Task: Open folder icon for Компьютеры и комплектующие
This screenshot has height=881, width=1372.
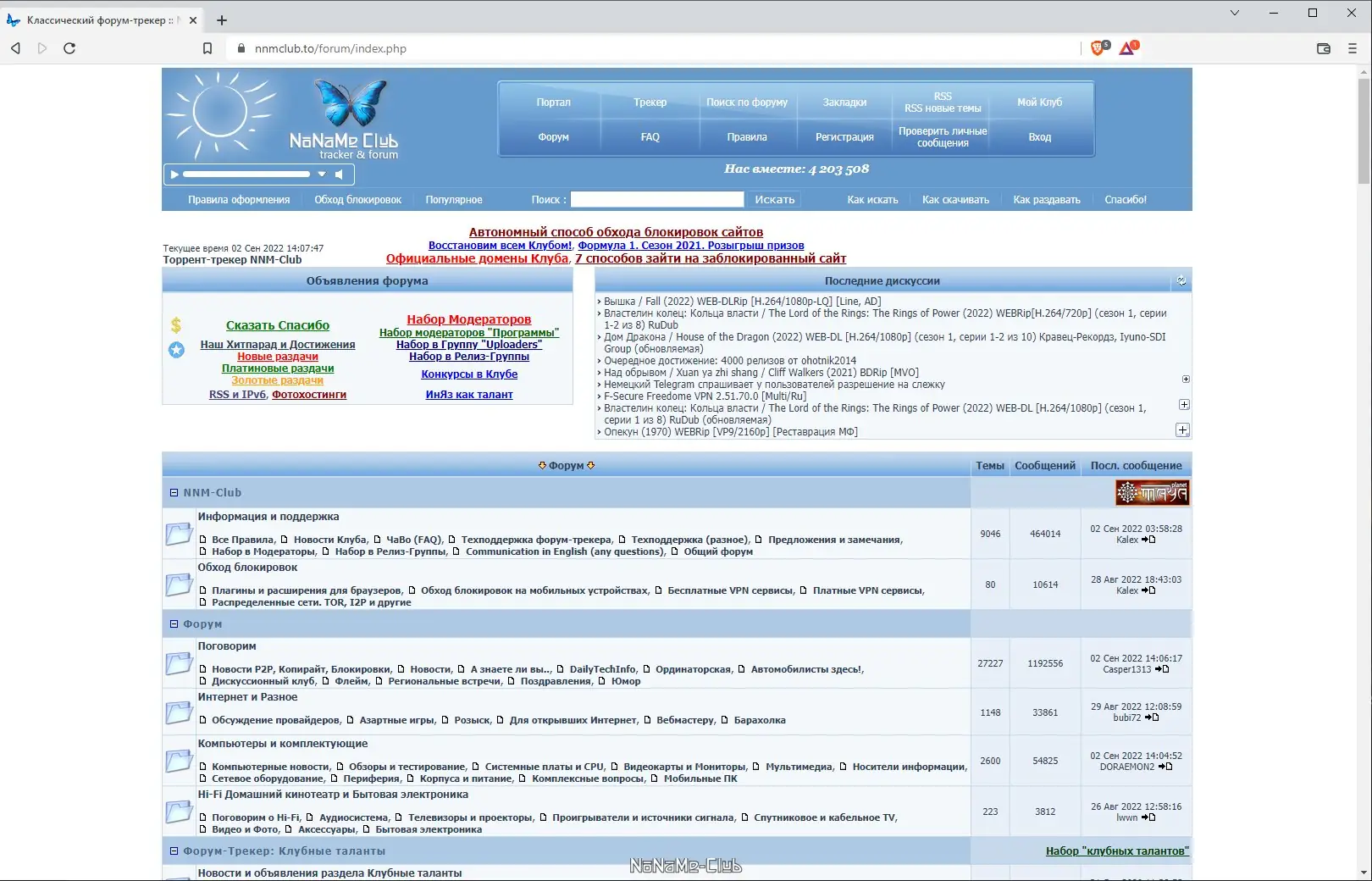Action: tap(179, 761)
